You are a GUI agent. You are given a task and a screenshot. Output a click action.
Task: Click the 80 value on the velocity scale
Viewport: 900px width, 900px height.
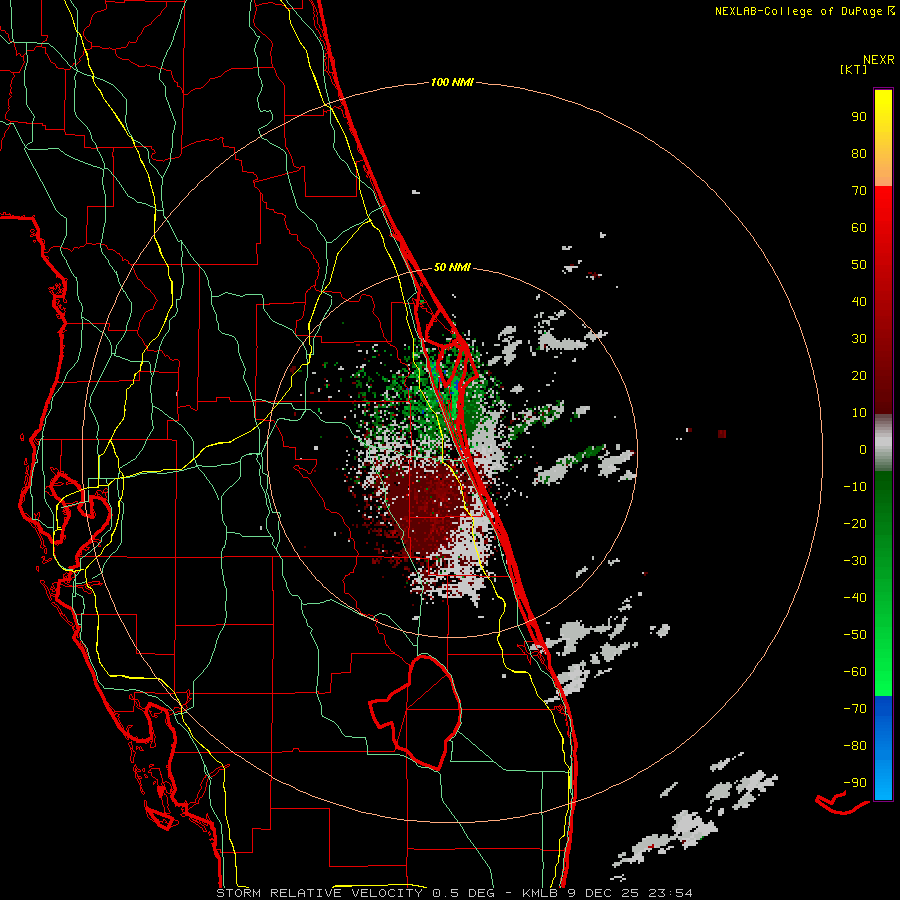tap(859, 153)
